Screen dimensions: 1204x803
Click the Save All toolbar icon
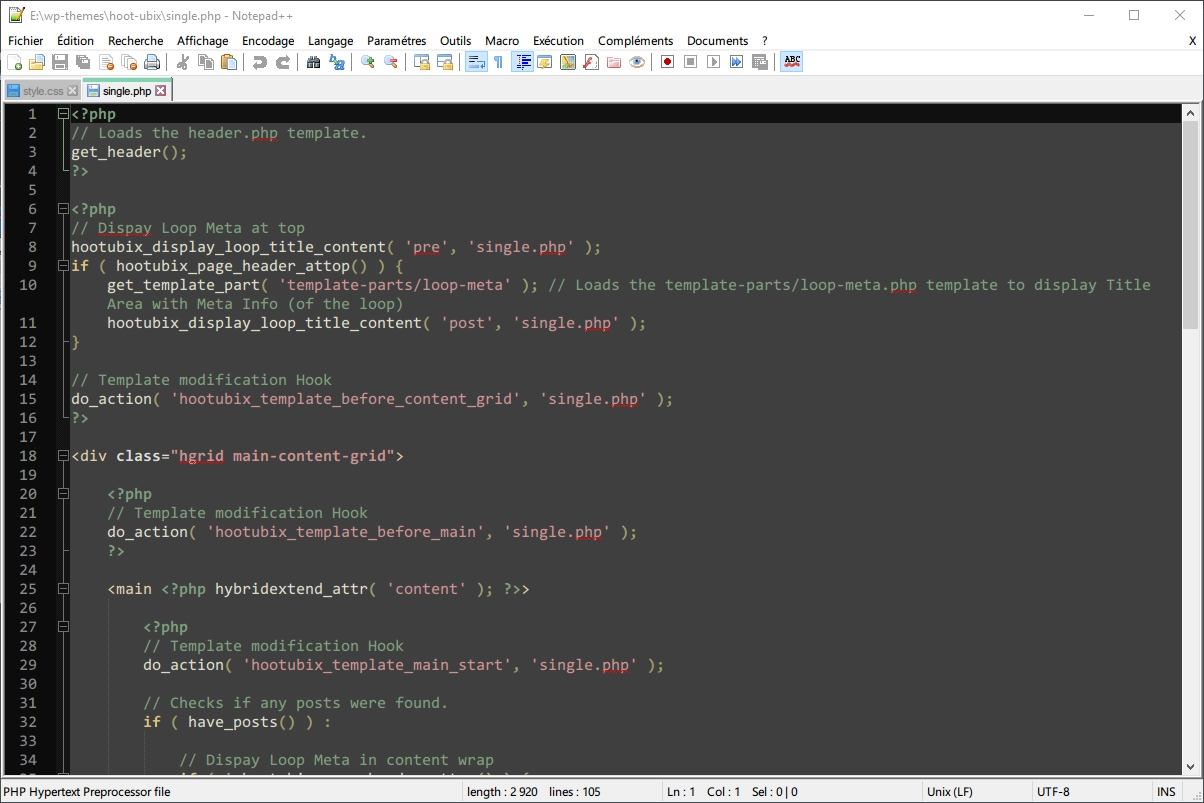83,62
